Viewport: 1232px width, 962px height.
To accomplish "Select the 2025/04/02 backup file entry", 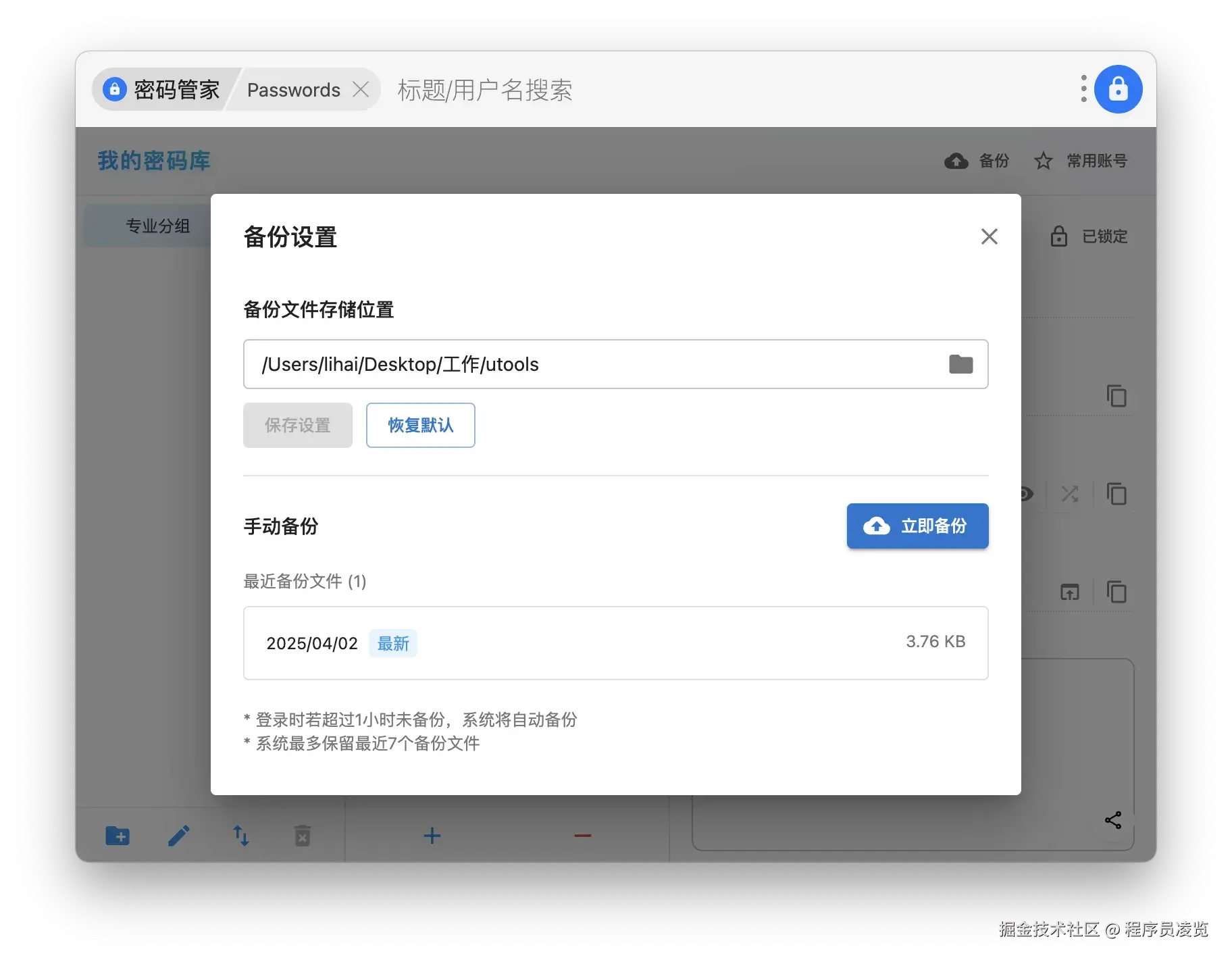I will tap(615, 642).
